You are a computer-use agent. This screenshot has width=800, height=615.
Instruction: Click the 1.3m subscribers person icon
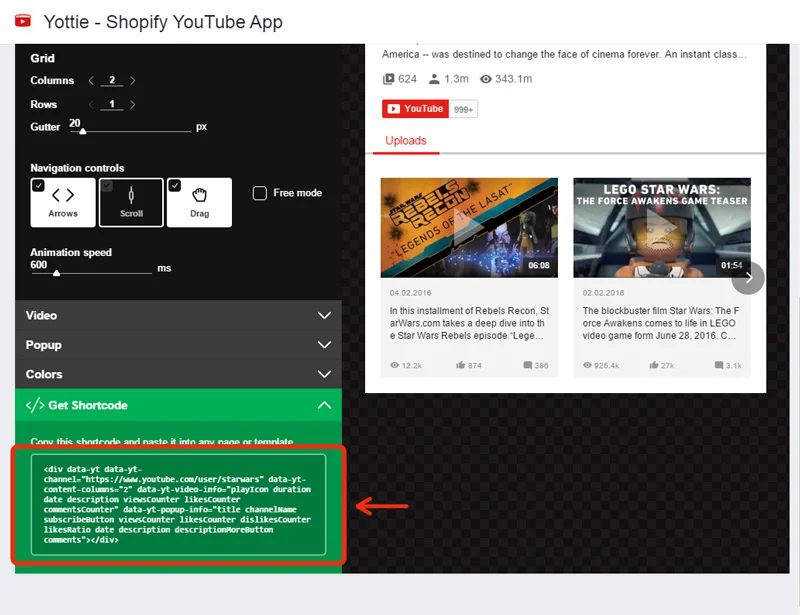(434, 79)
